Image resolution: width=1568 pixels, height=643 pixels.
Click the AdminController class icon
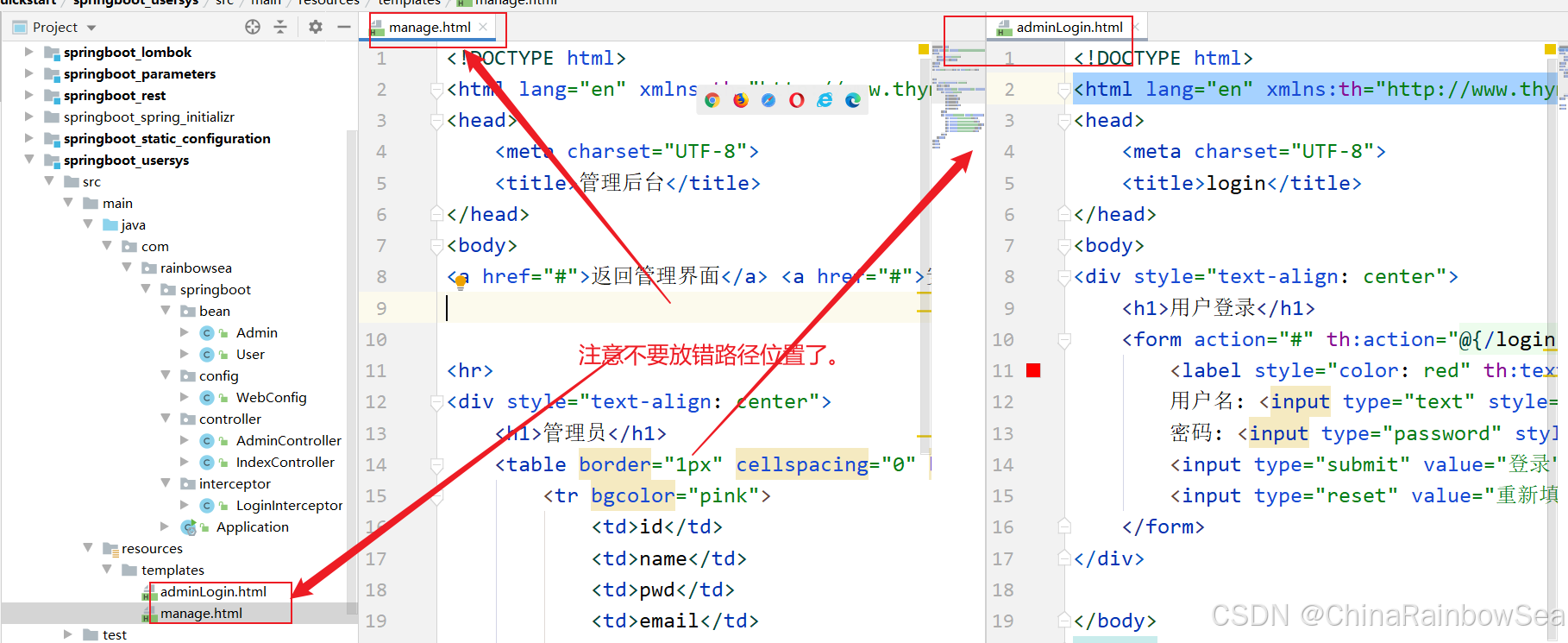pyautogui.click(x=207, y=441)
